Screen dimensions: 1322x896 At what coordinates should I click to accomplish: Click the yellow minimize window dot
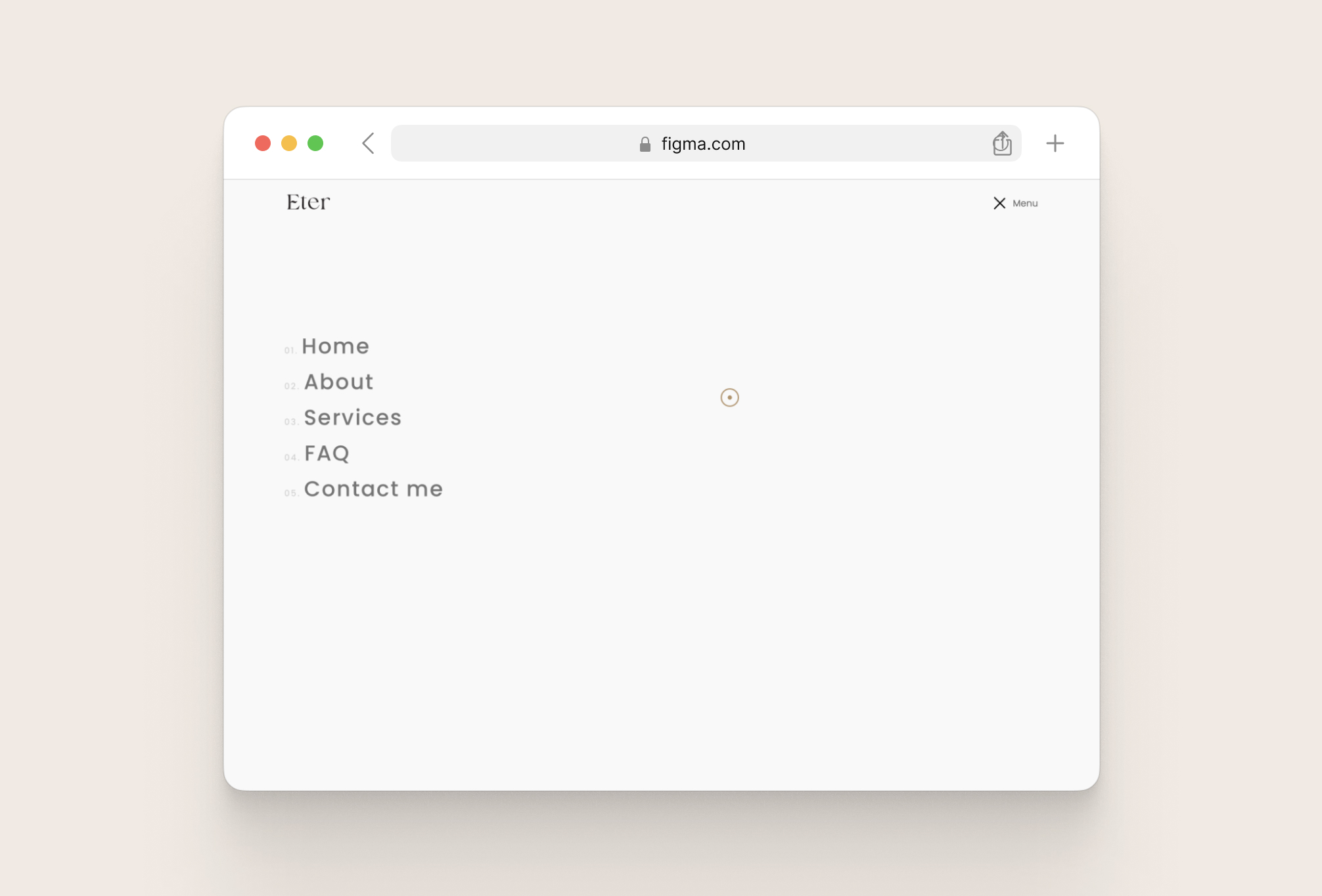(289, 143)
